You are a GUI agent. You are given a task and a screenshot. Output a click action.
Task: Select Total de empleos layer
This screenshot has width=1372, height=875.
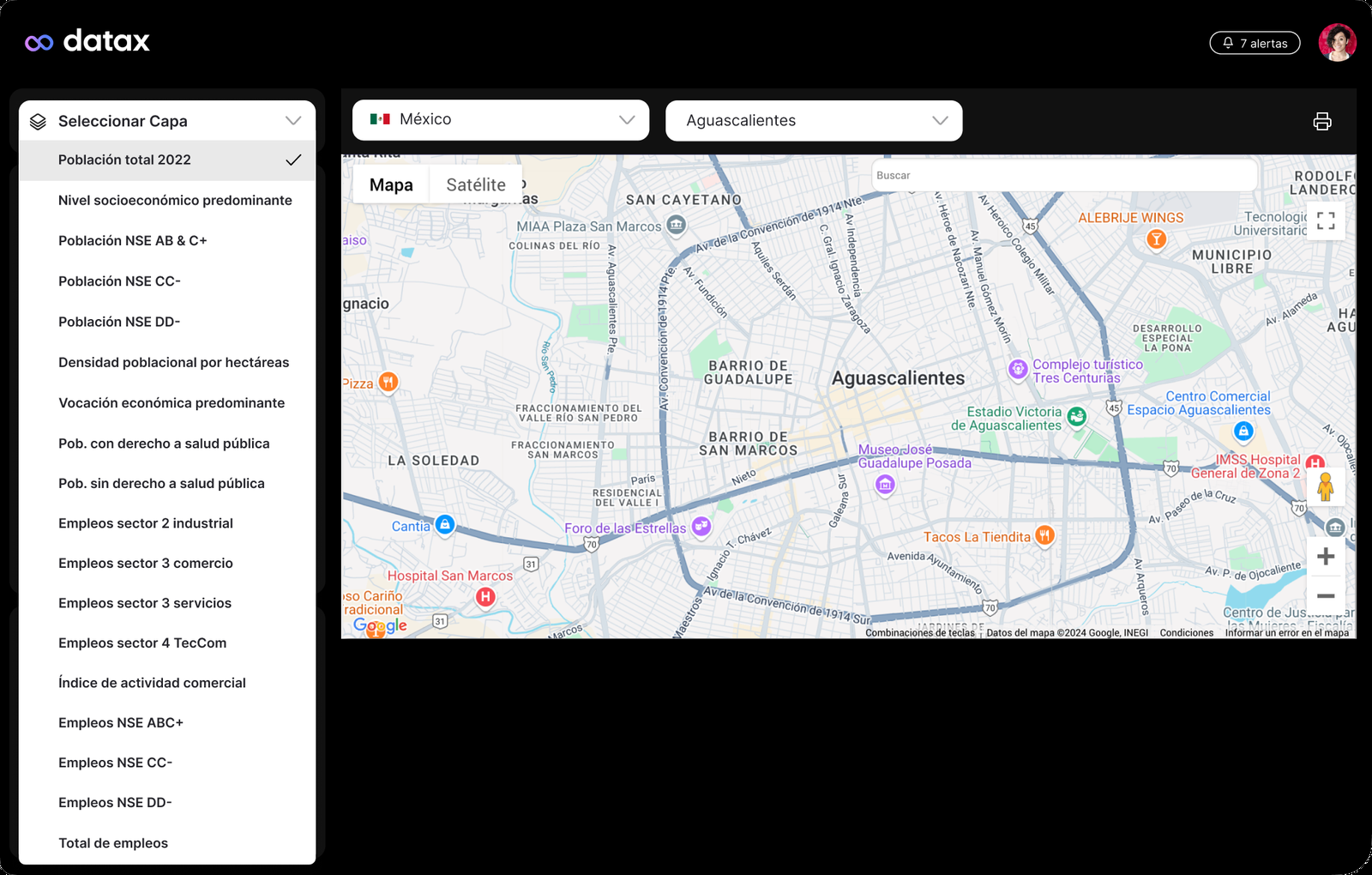[167, 843]
